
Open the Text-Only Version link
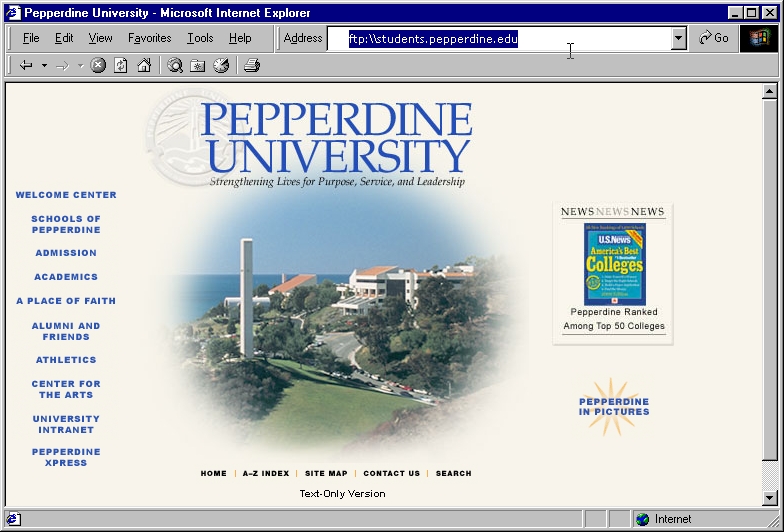click(342, 494)
